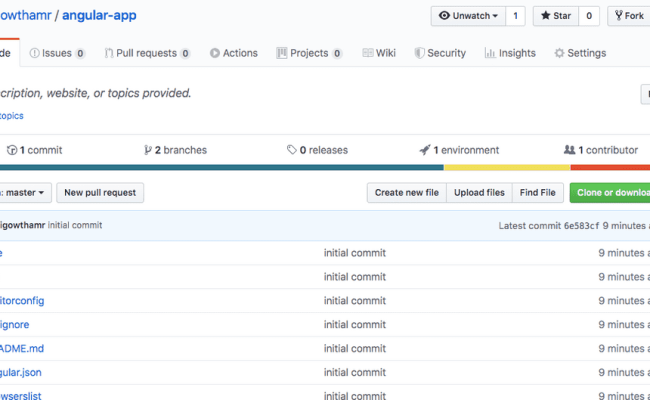Open the browserslist file
Viewport: 650px width, 400px height.
click(20, 396)
